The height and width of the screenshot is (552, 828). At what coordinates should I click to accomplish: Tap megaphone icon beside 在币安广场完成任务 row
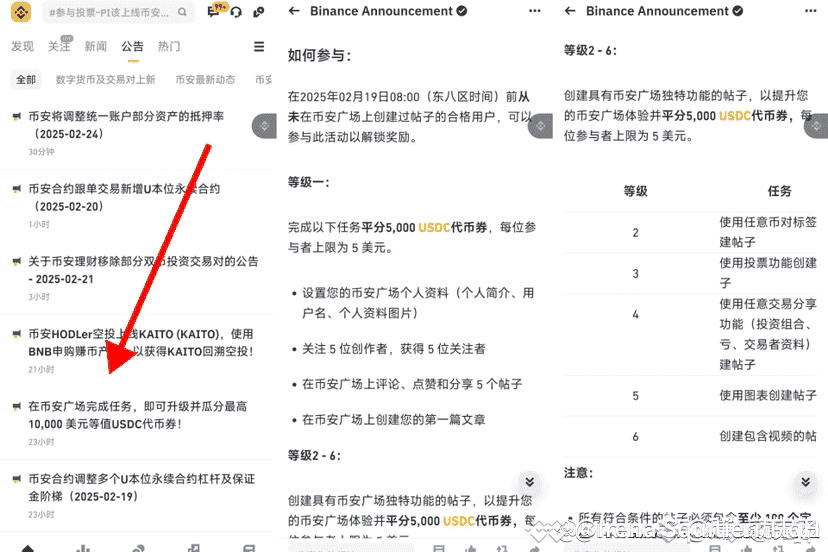coord(17,406)
